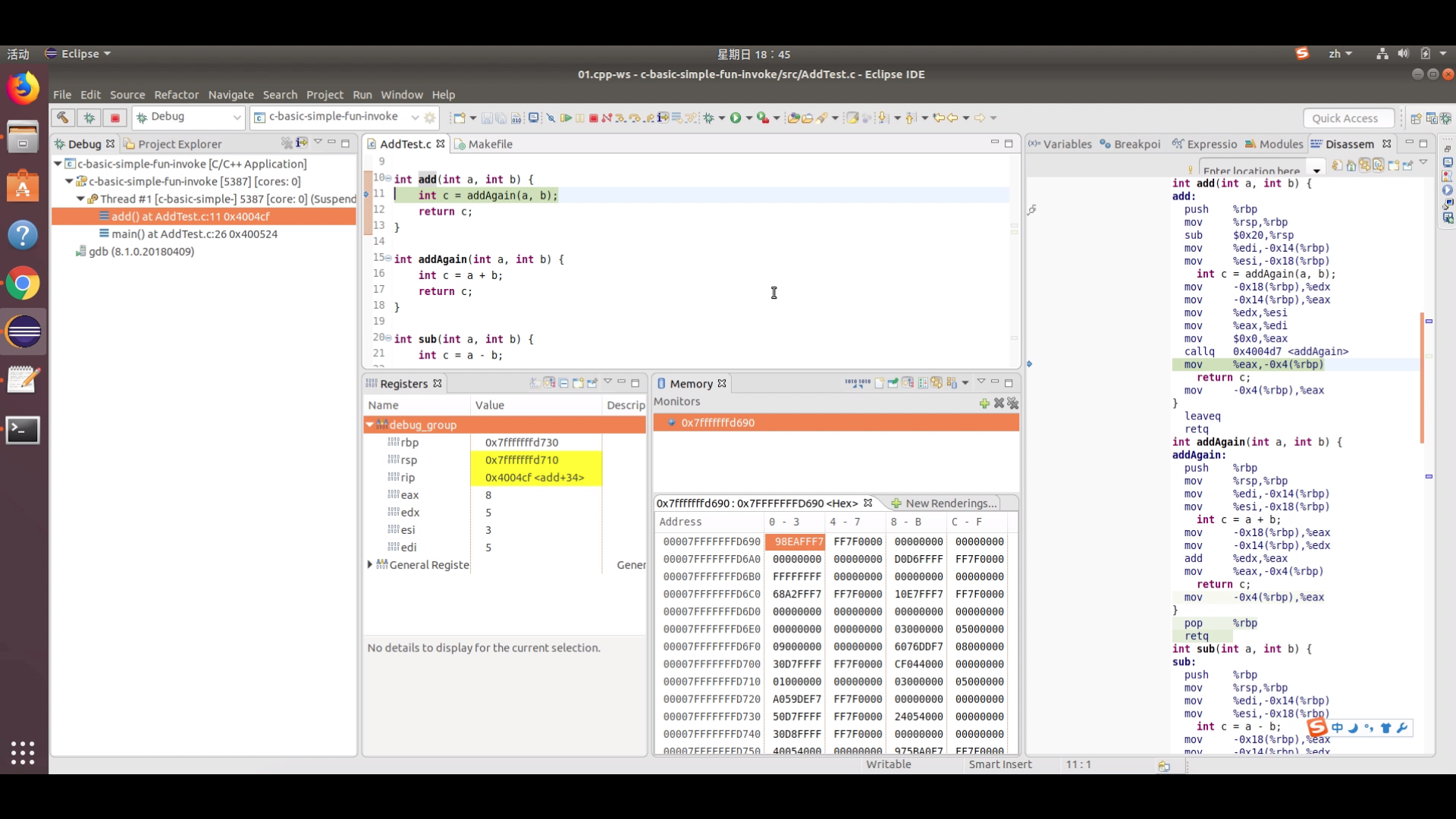Image resolution: width=1456 pixels, height=819 pixels.
Task: Click the Resume debug button
Action: [566, 118]
